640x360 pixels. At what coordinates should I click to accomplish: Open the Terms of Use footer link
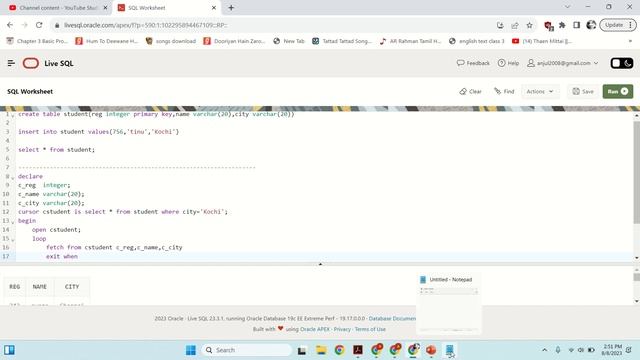tap(370, 329)
